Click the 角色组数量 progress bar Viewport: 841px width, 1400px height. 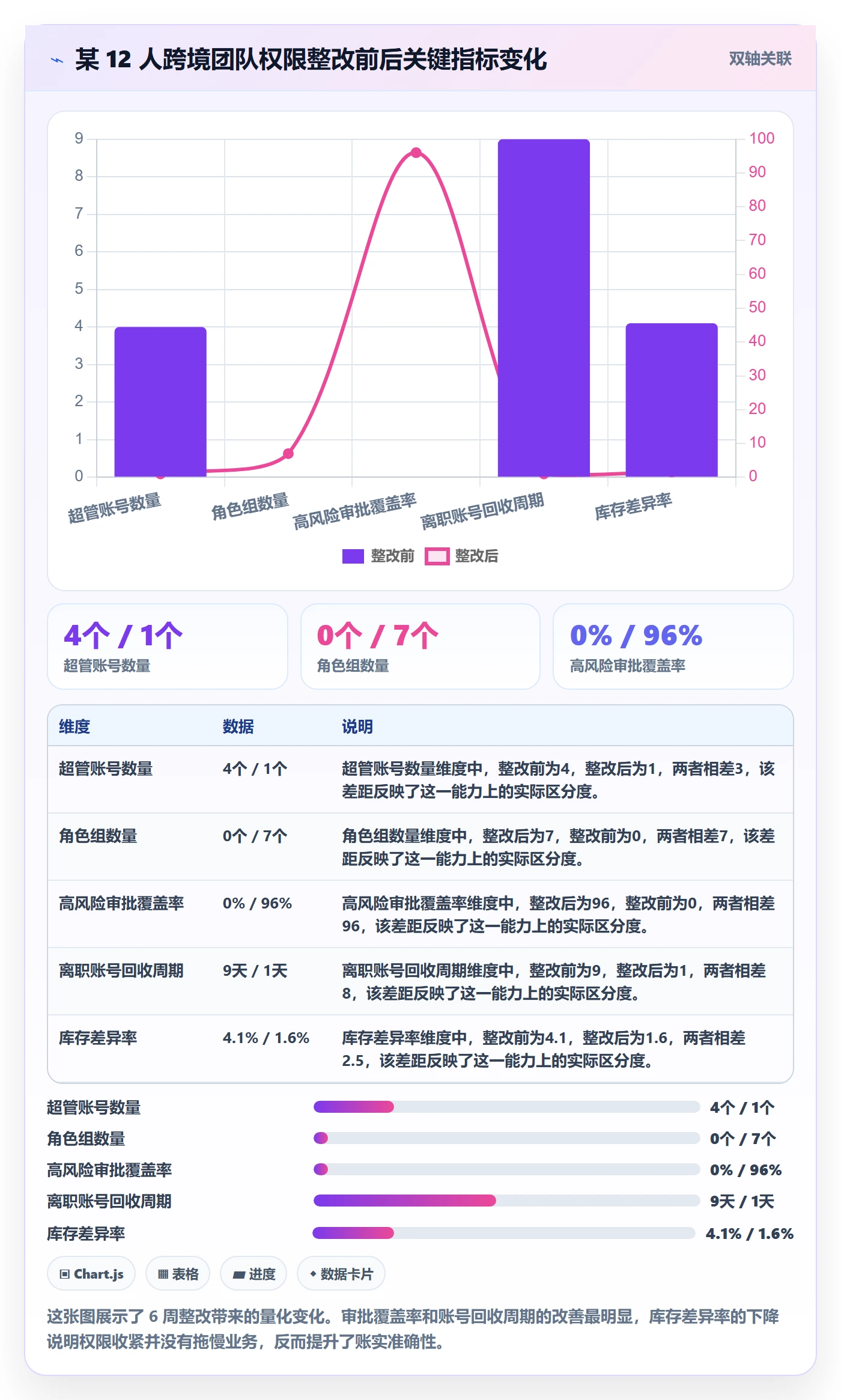click(x=506, y=1138)
